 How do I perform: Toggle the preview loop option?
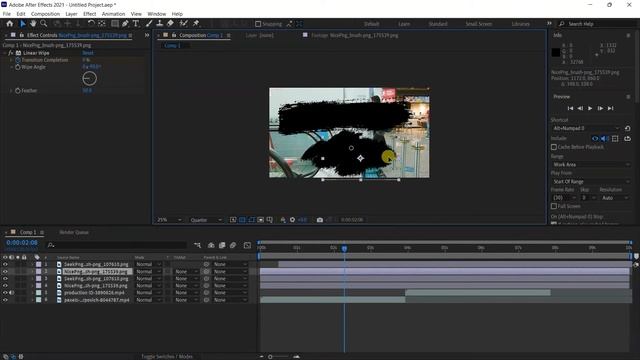(627, 139)
